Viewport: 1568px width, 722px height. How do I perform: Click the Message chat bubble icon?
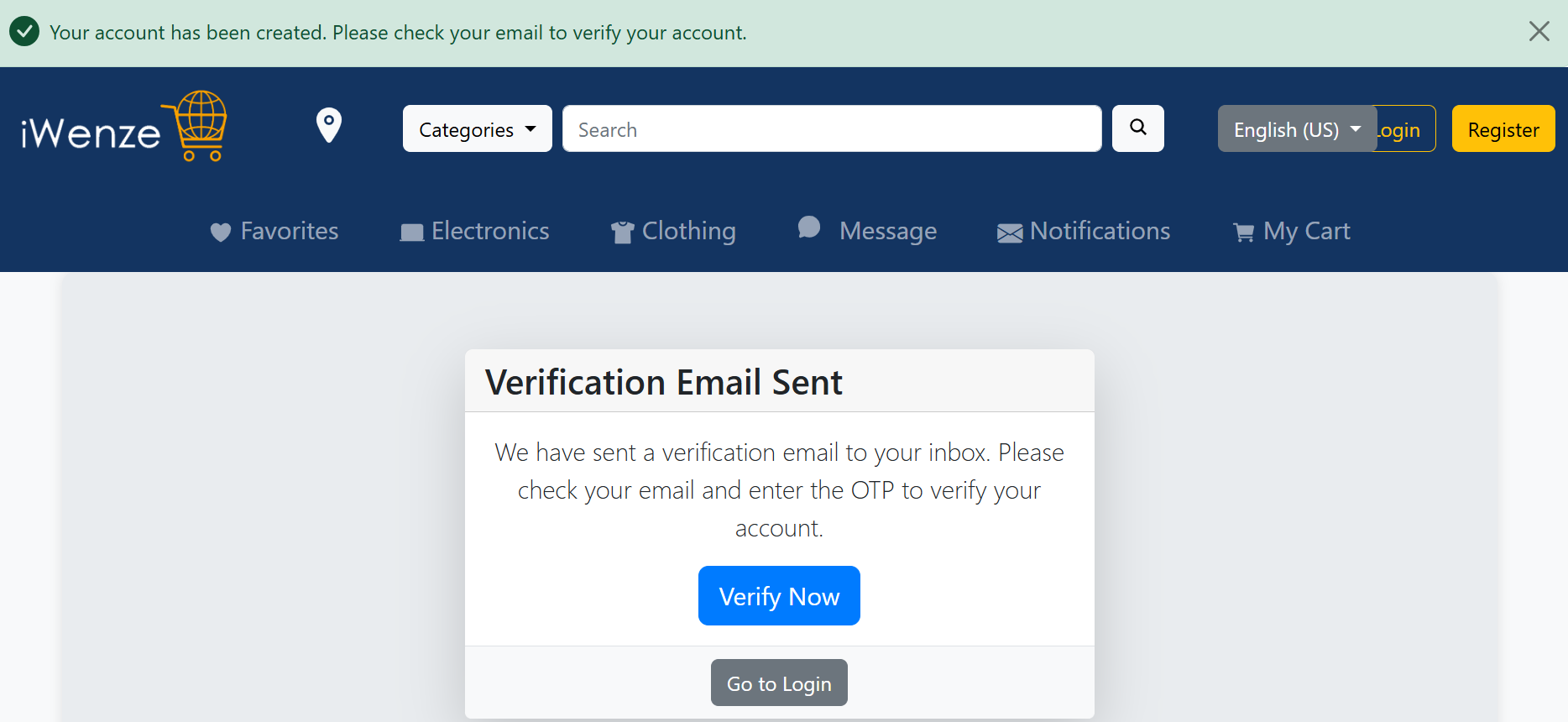(x=808, y=228)
